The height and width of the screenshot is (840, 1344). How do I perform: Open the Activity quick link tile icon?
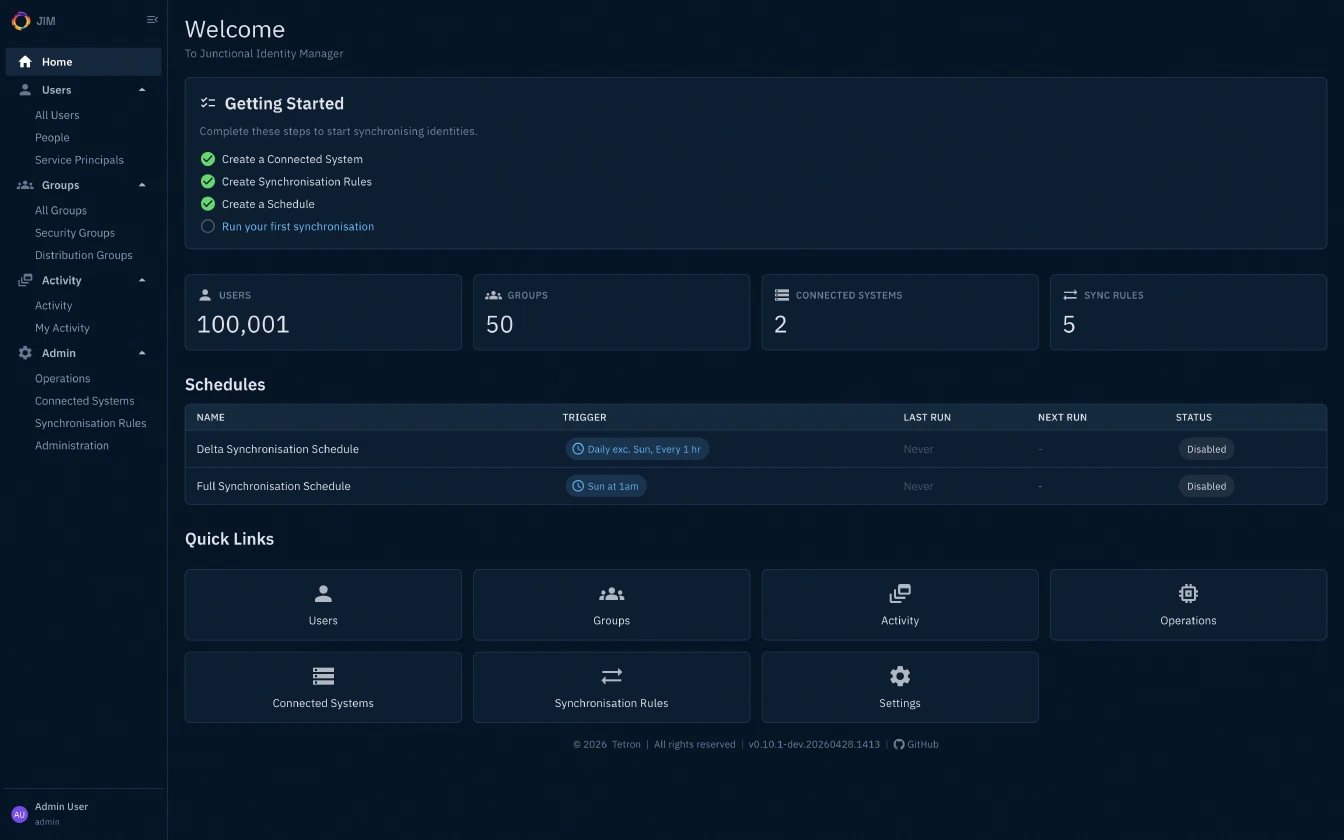[899, 593]
